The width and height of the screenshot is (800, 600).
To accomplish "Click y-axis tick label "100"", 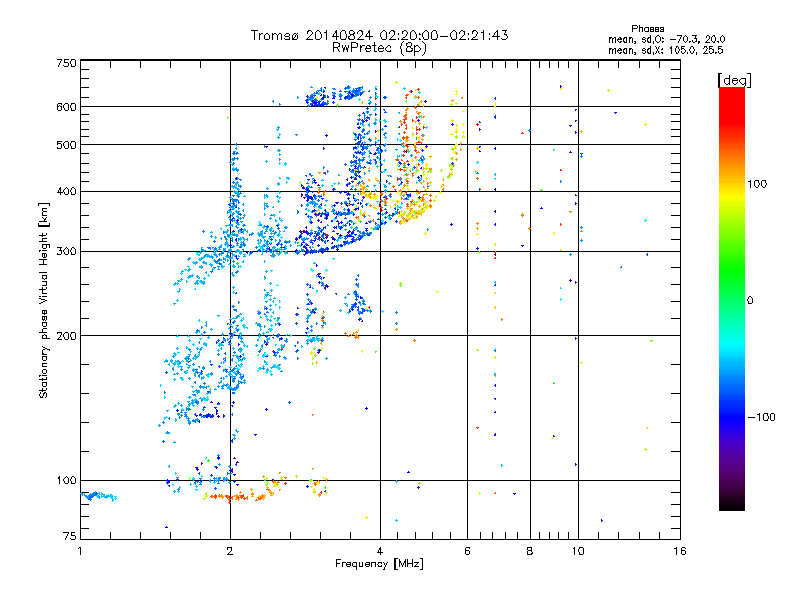I will [x=66, y=481].
